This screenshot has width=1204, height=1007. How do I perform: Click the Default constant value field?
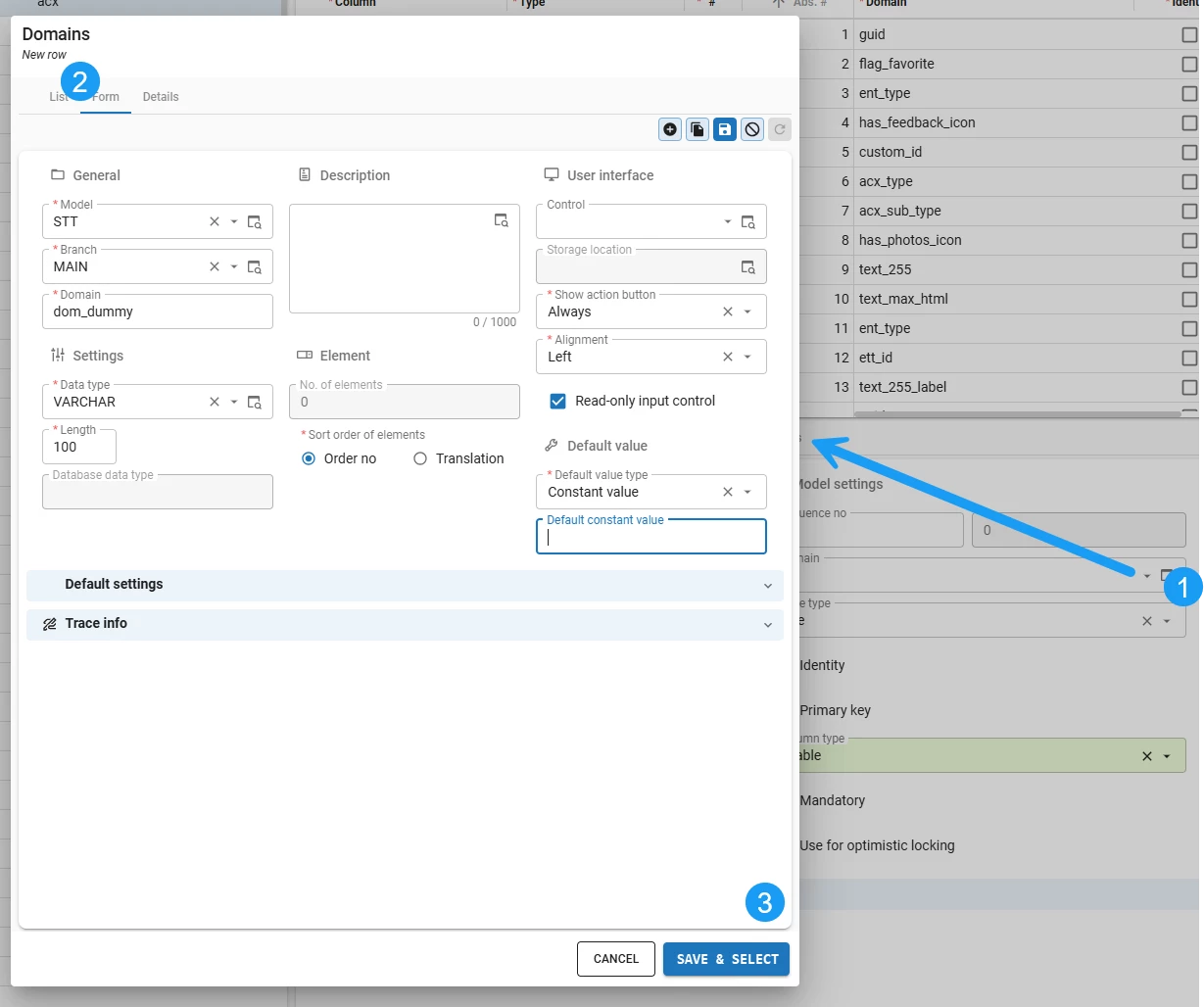tap(651, 537)
